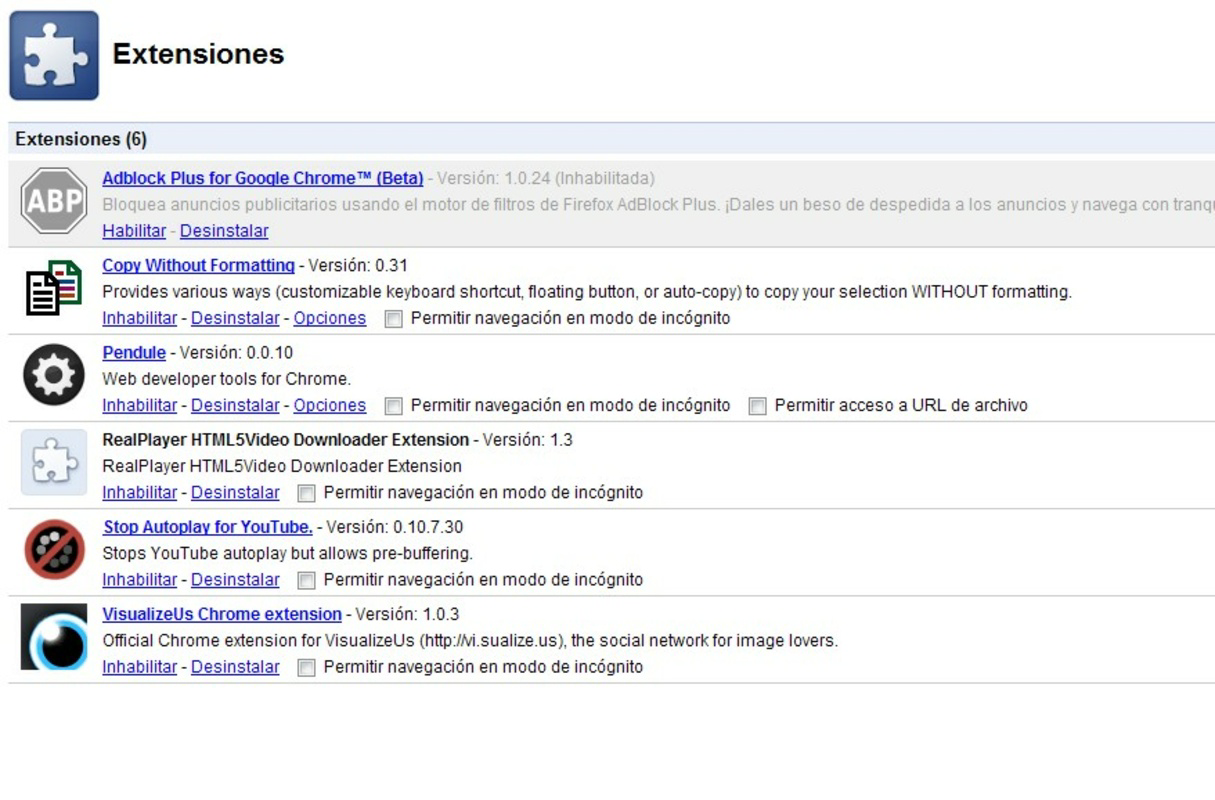Click Inhabilitar for Stop Autoplay for YouTube
1215x800 pixels.
[x=139, y=580]
